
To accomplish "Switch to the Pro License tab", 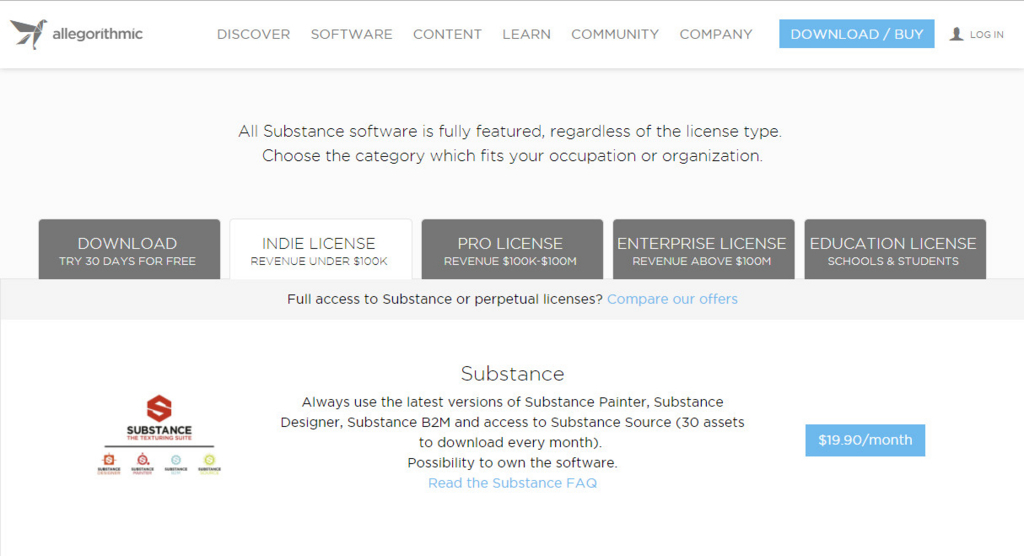I will (x=512, y=250).
